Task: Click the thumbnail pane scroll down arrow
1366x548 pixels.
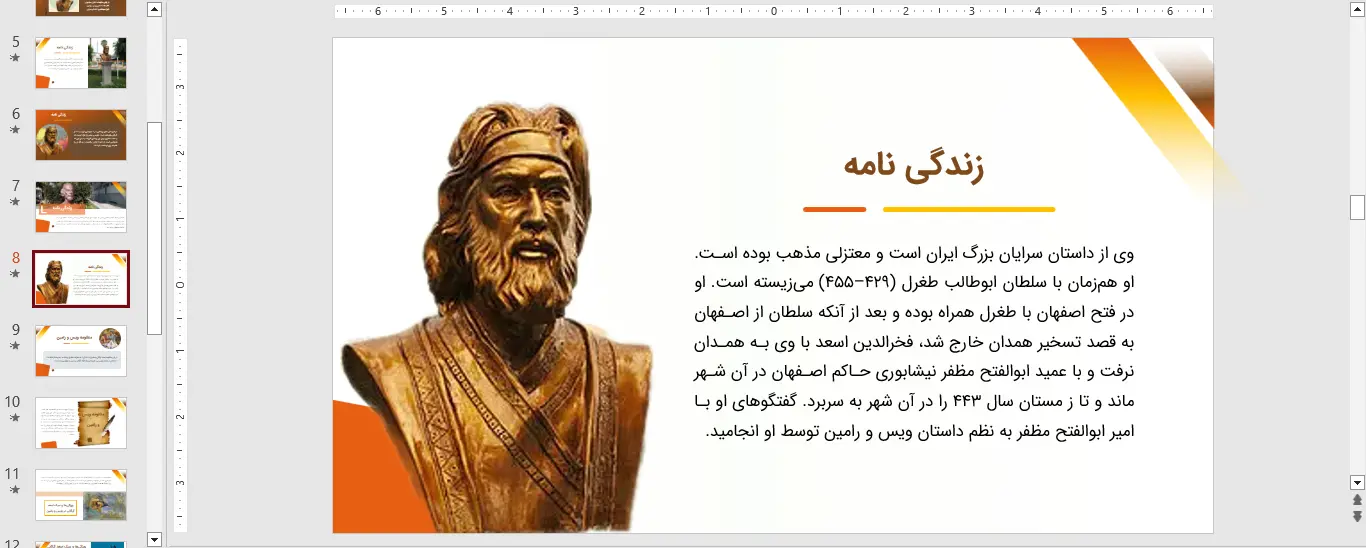Action: 154,539
